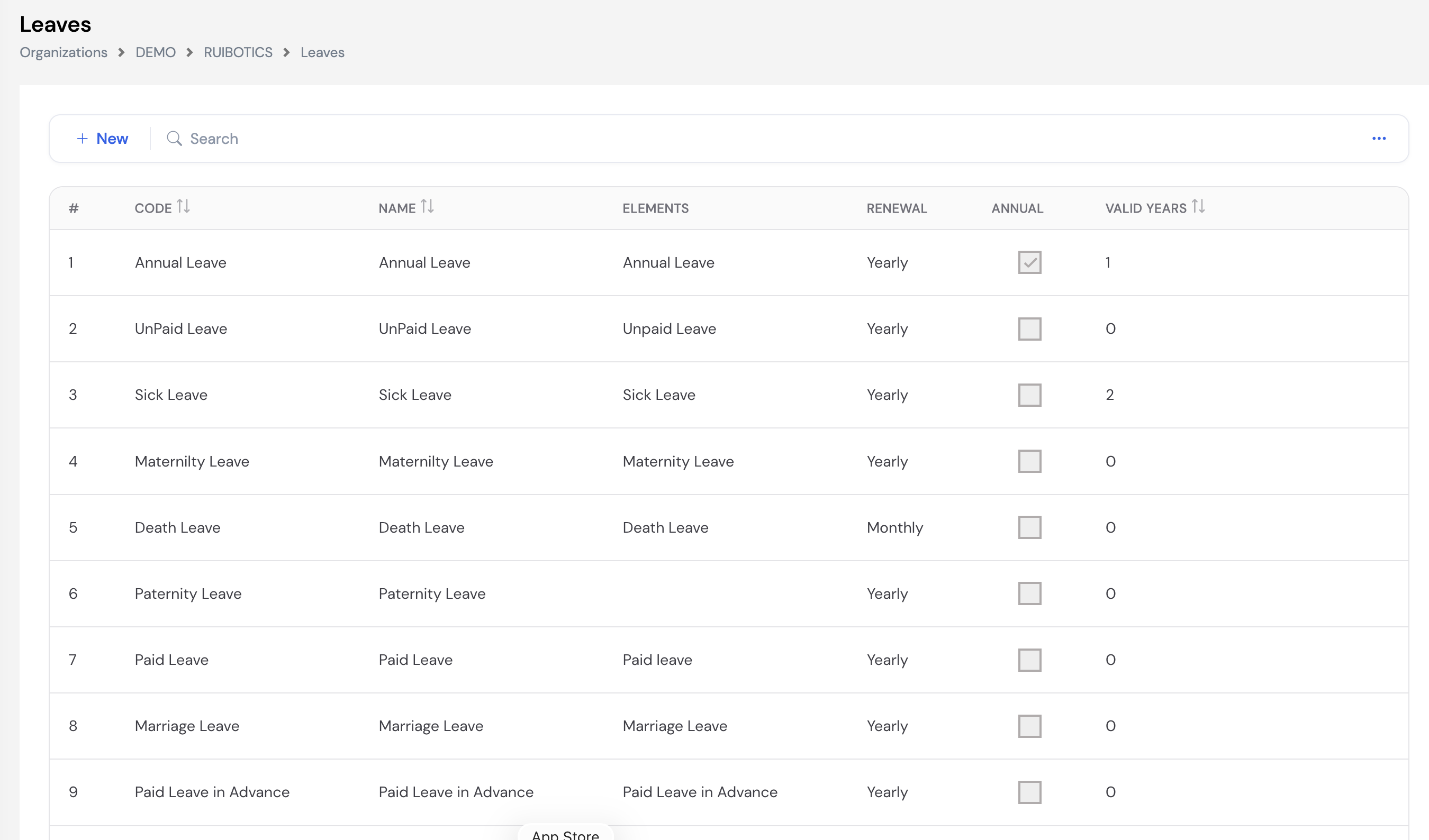
Task: Click the Leaves breadcrumb link
Action: (322, 53)
